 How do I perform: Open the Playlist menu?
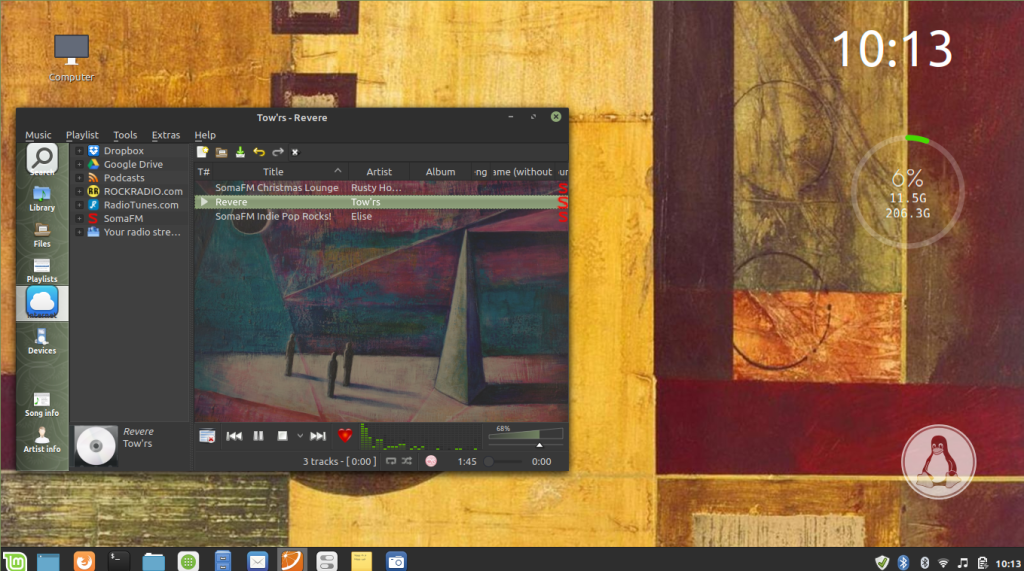pyautogui.click(x=82, y=135)
